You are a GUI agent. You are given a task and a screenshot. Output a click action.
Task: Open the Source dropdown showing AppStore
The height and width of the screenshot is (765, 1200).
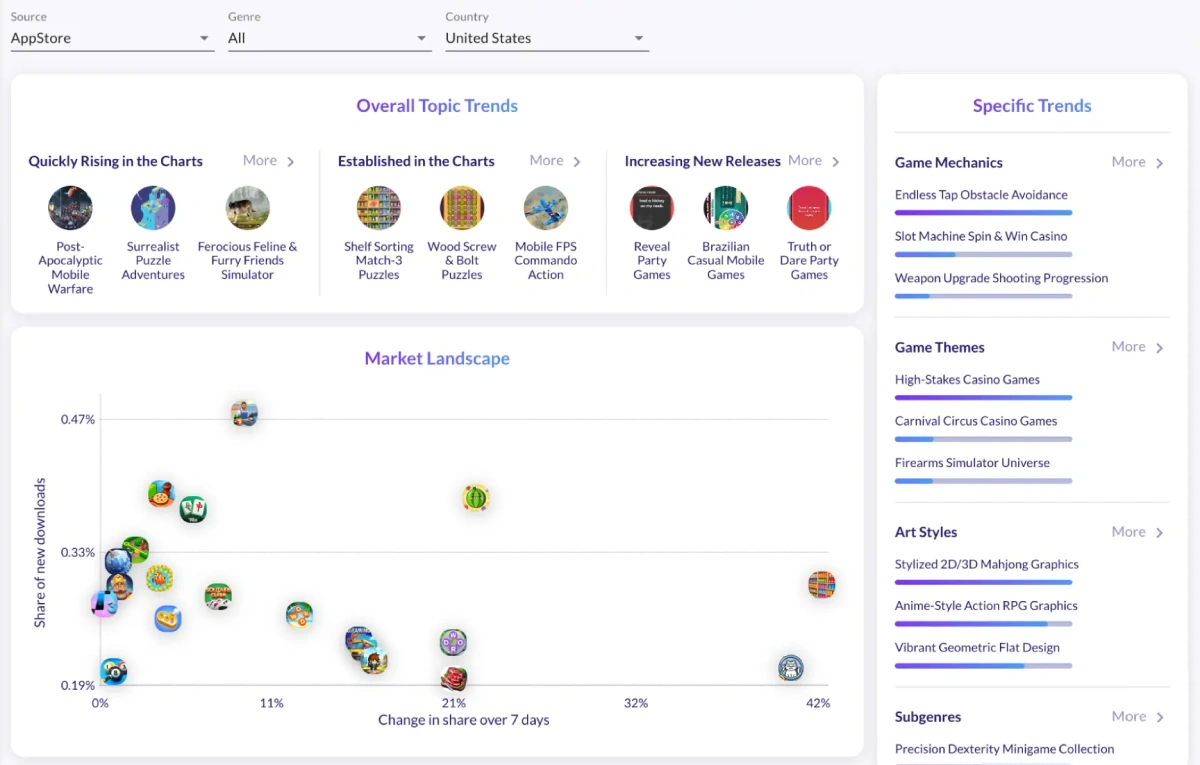[x=111, y=38]
